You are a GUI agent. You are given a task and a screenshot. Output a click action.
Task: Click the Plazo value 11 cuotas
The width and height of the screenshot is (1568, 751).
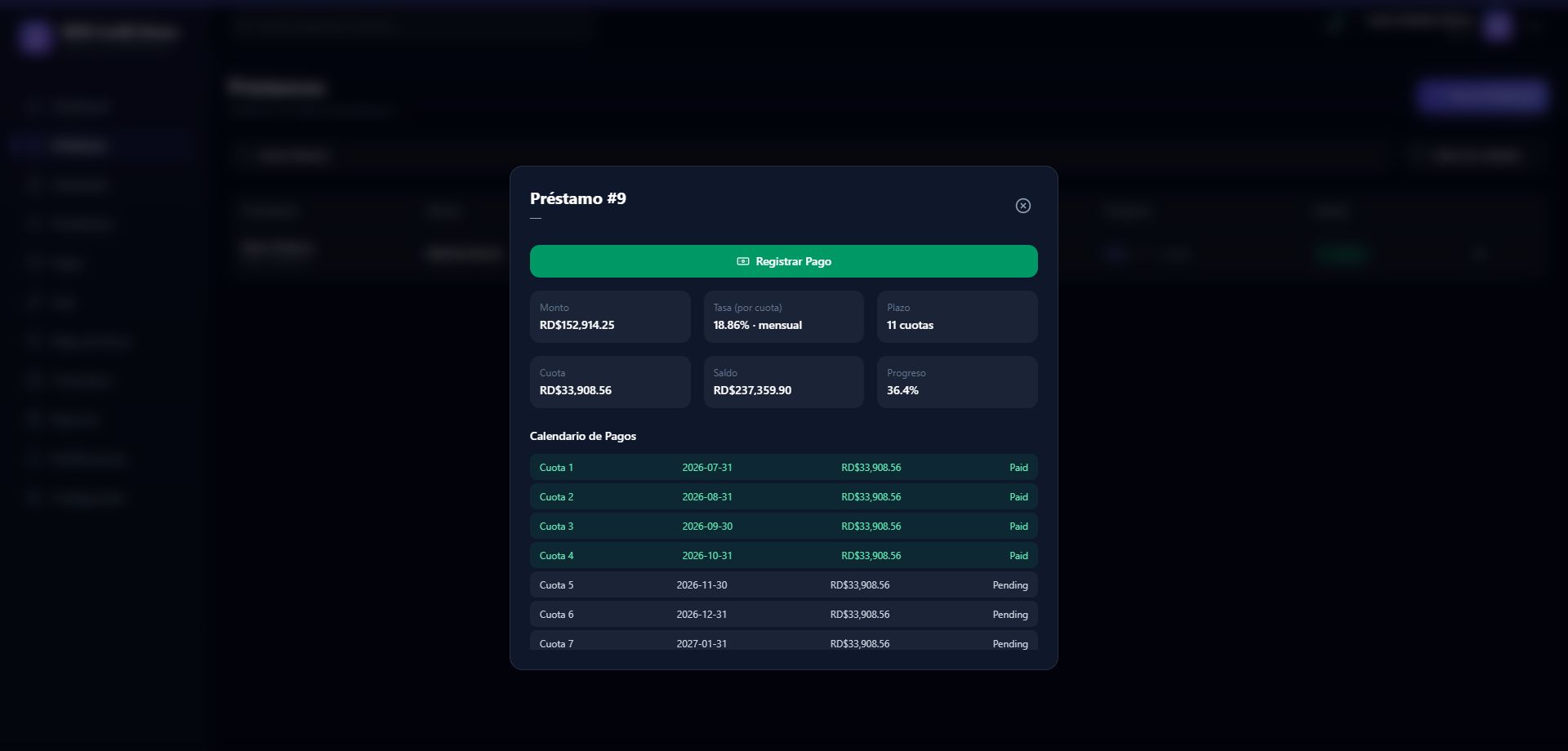(910, 325)
